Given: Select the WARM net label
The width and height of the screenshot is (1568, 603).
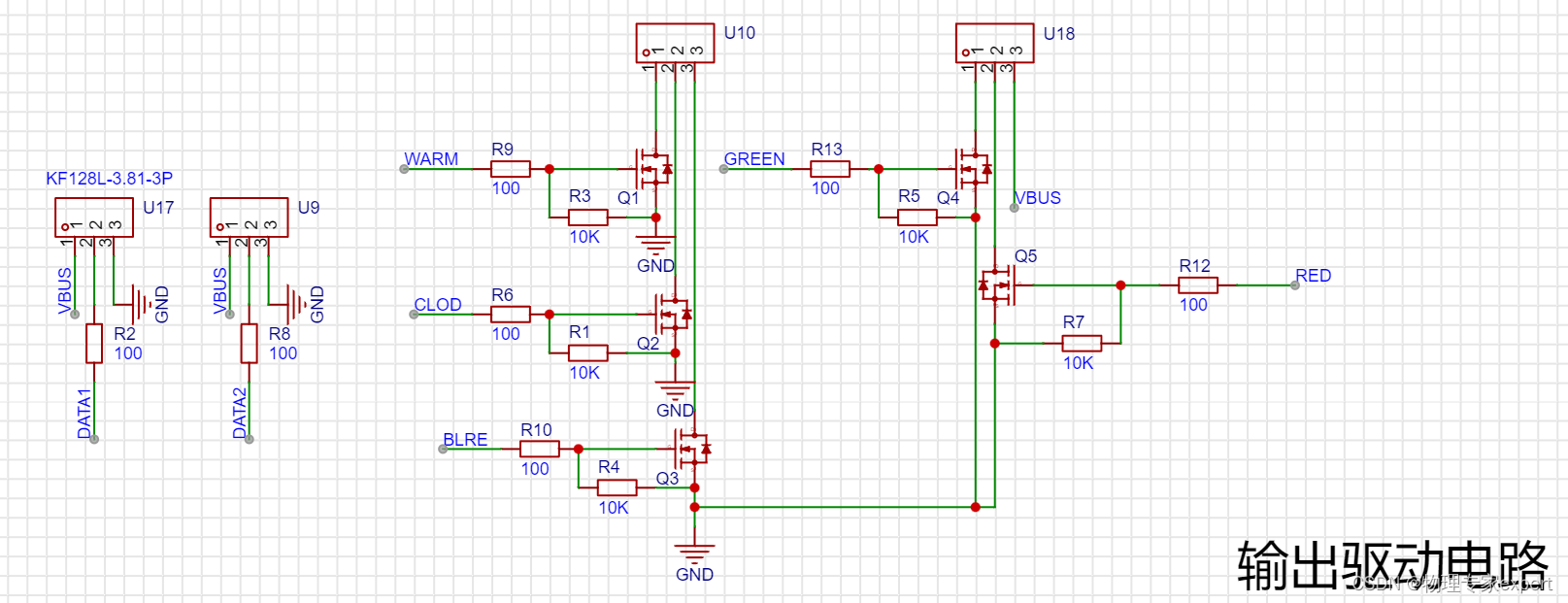Looking at the screenshot, I should click(x=431, y=159).
